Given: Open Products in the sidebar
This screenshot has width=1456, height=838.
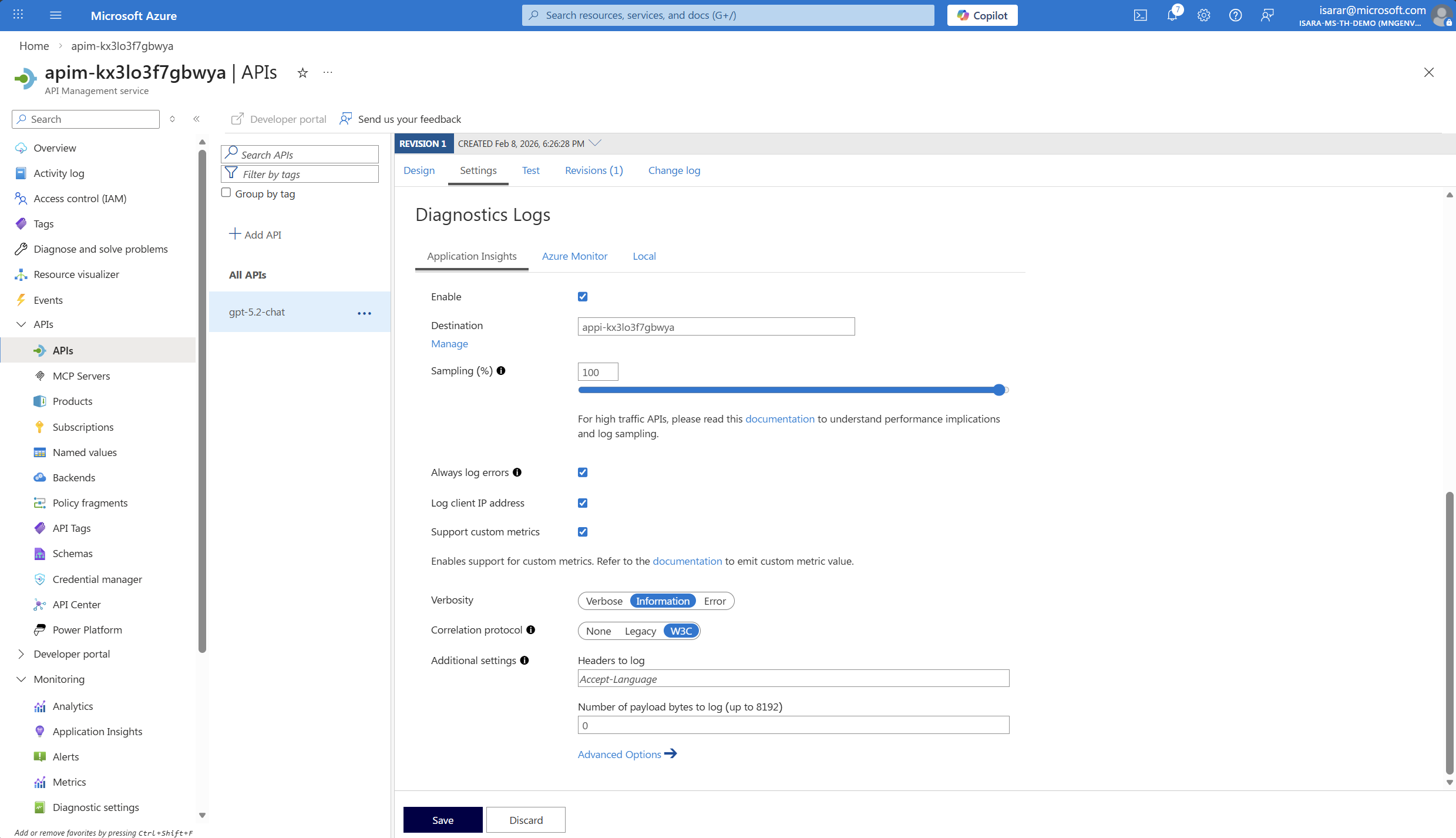Looking at the screenshot, I should [72, 401].
